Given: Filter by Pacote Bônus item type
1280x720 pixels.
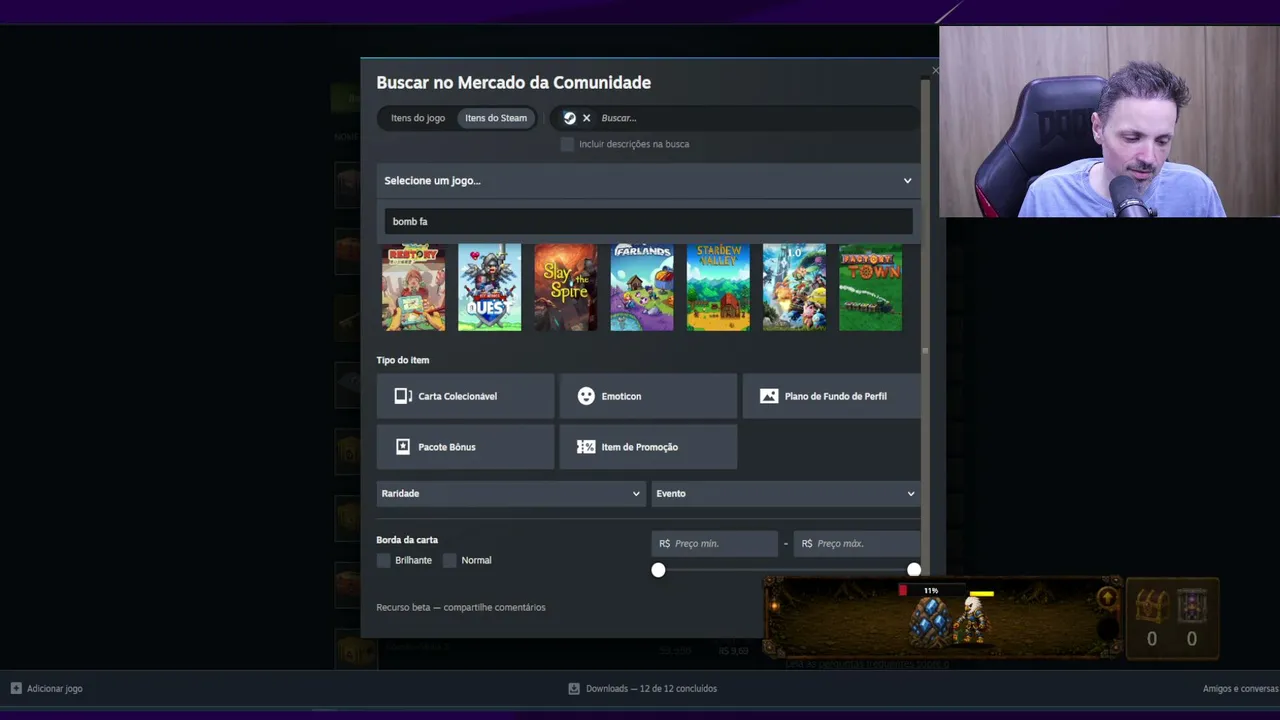Looking at the screenshot, I should 465,447.
